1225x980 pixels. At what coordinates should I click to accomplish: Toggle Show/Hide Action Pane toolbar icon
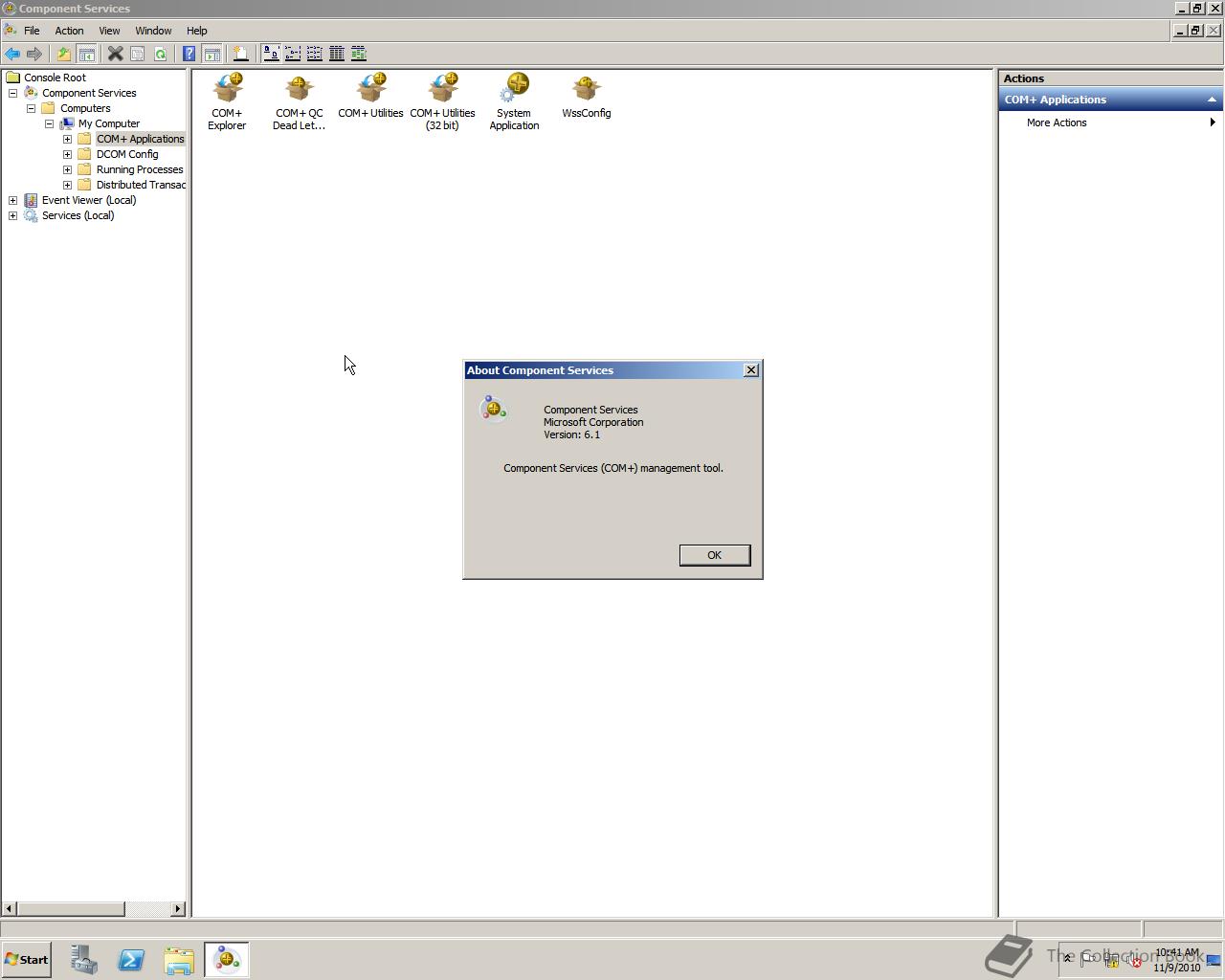pyautogui.click(x=212, y=54)
